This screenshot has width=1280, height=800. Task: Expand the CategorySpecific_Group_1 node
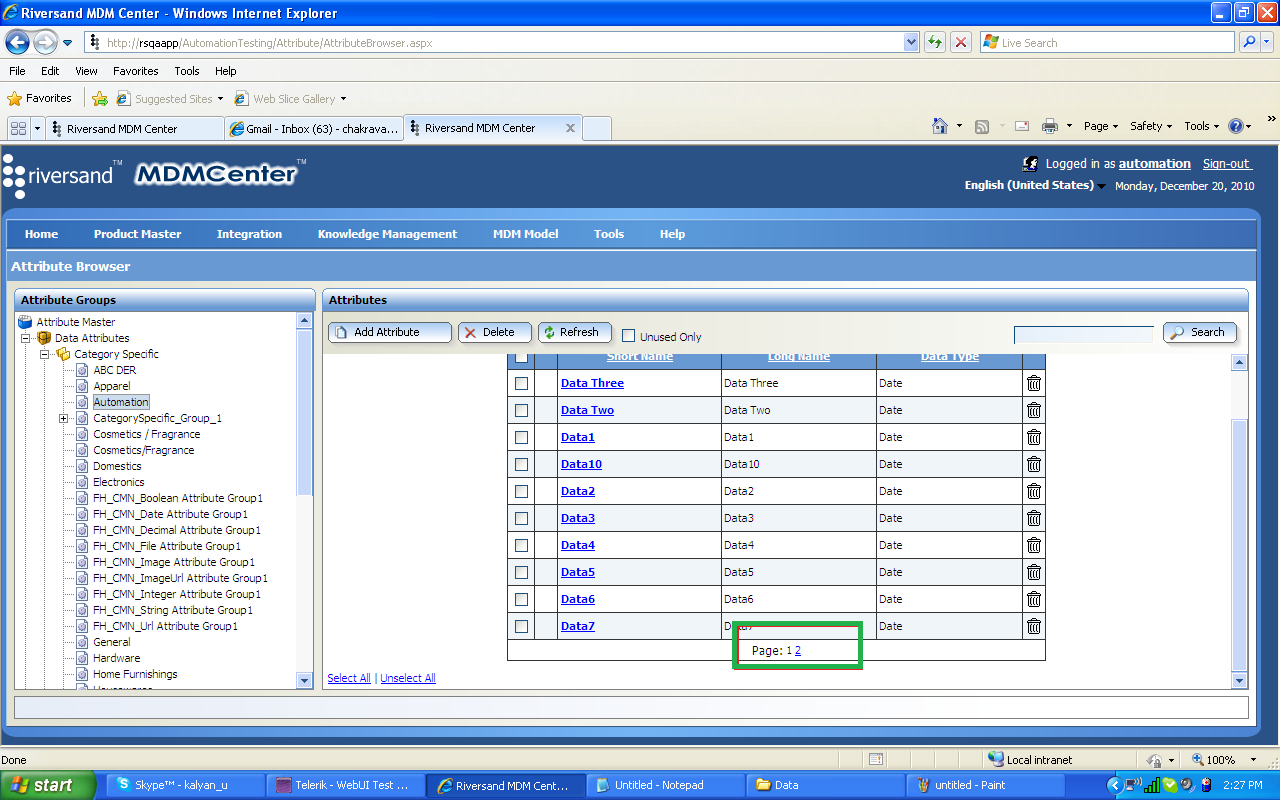coord(64,418)
